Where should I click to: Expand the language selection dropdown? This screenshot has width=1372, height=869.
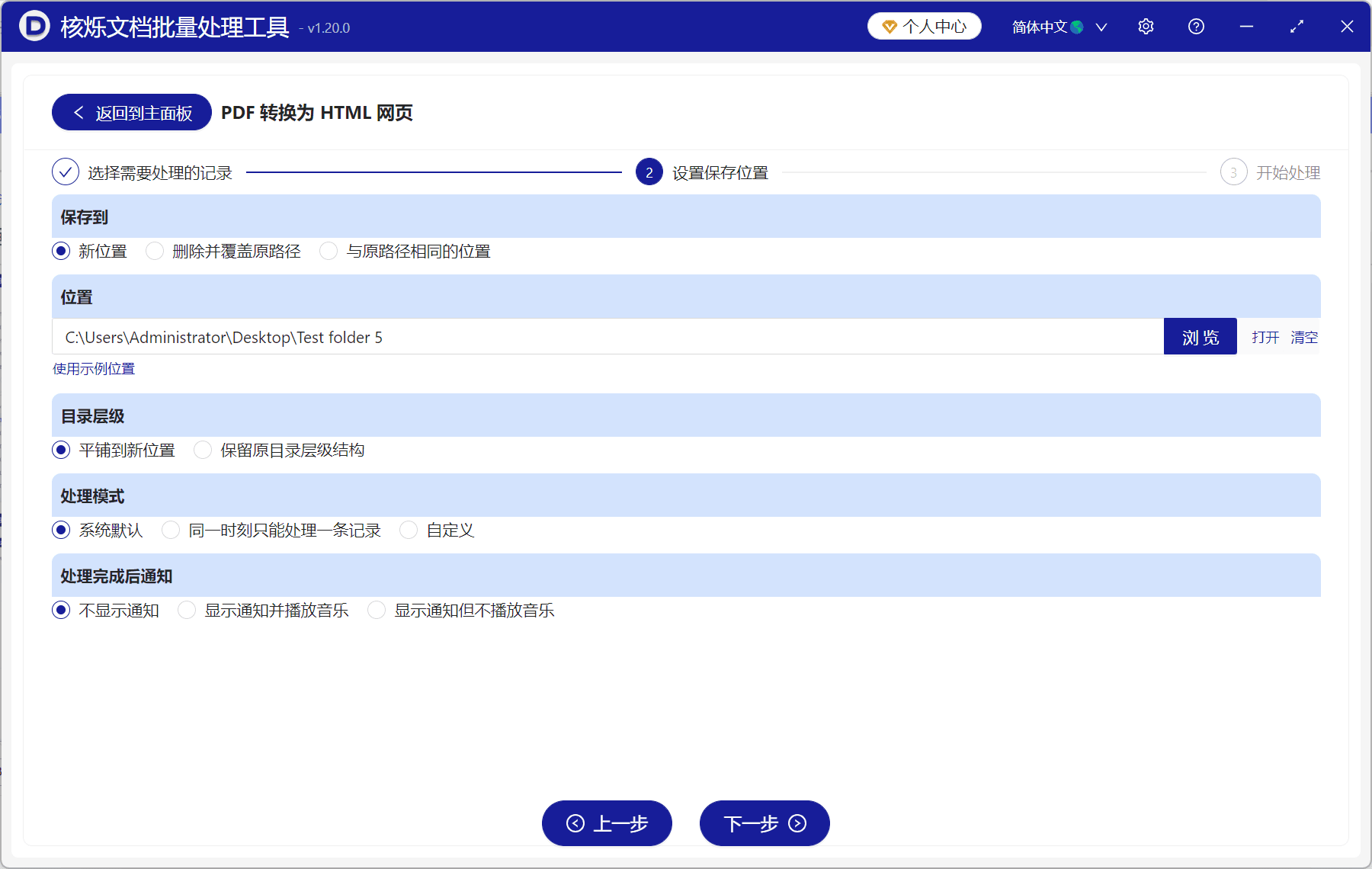[x=1102, y=26]
